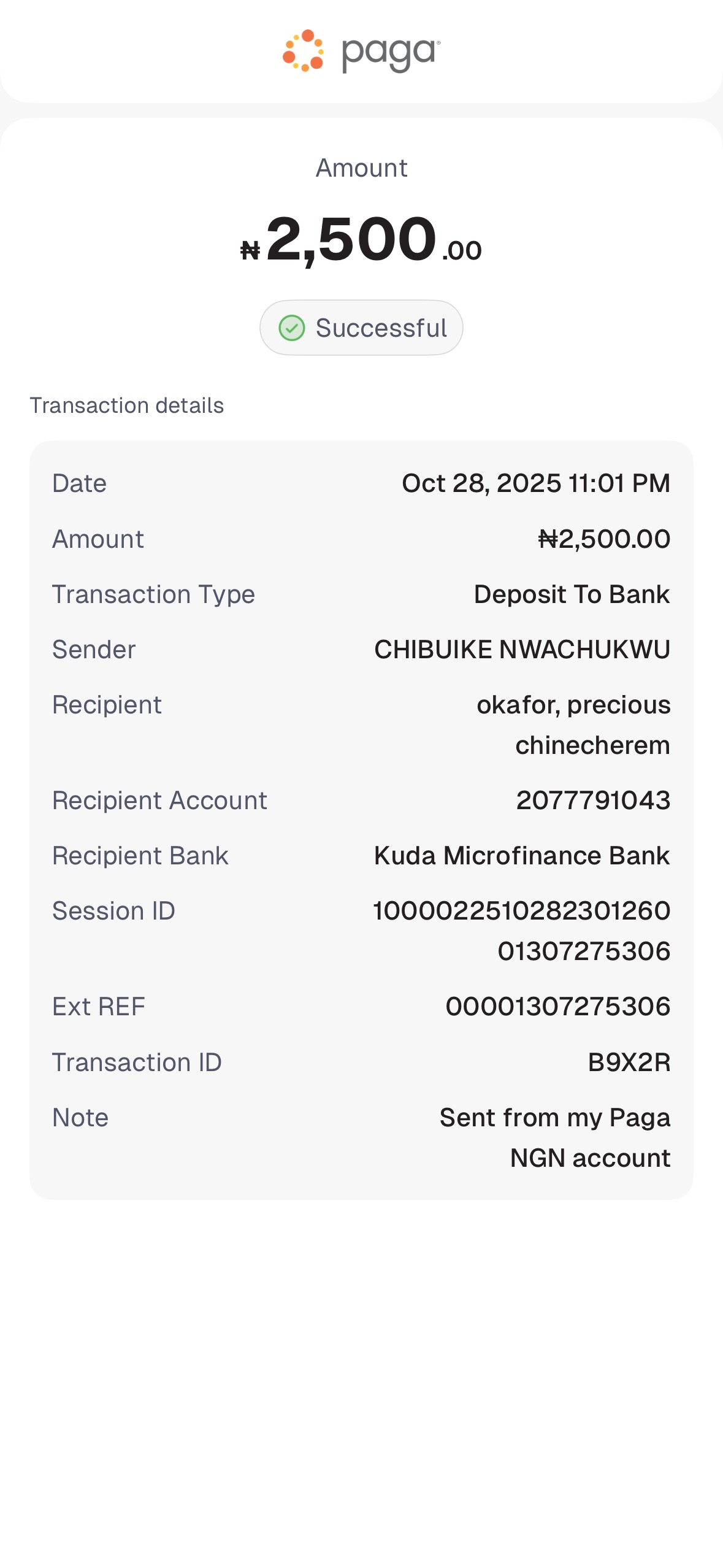Image resolution: width=723 pixels, height=1568 pixels.
Task: Click sender name CHIBUIKE NWACHUKWU
Action: point(522,650)
